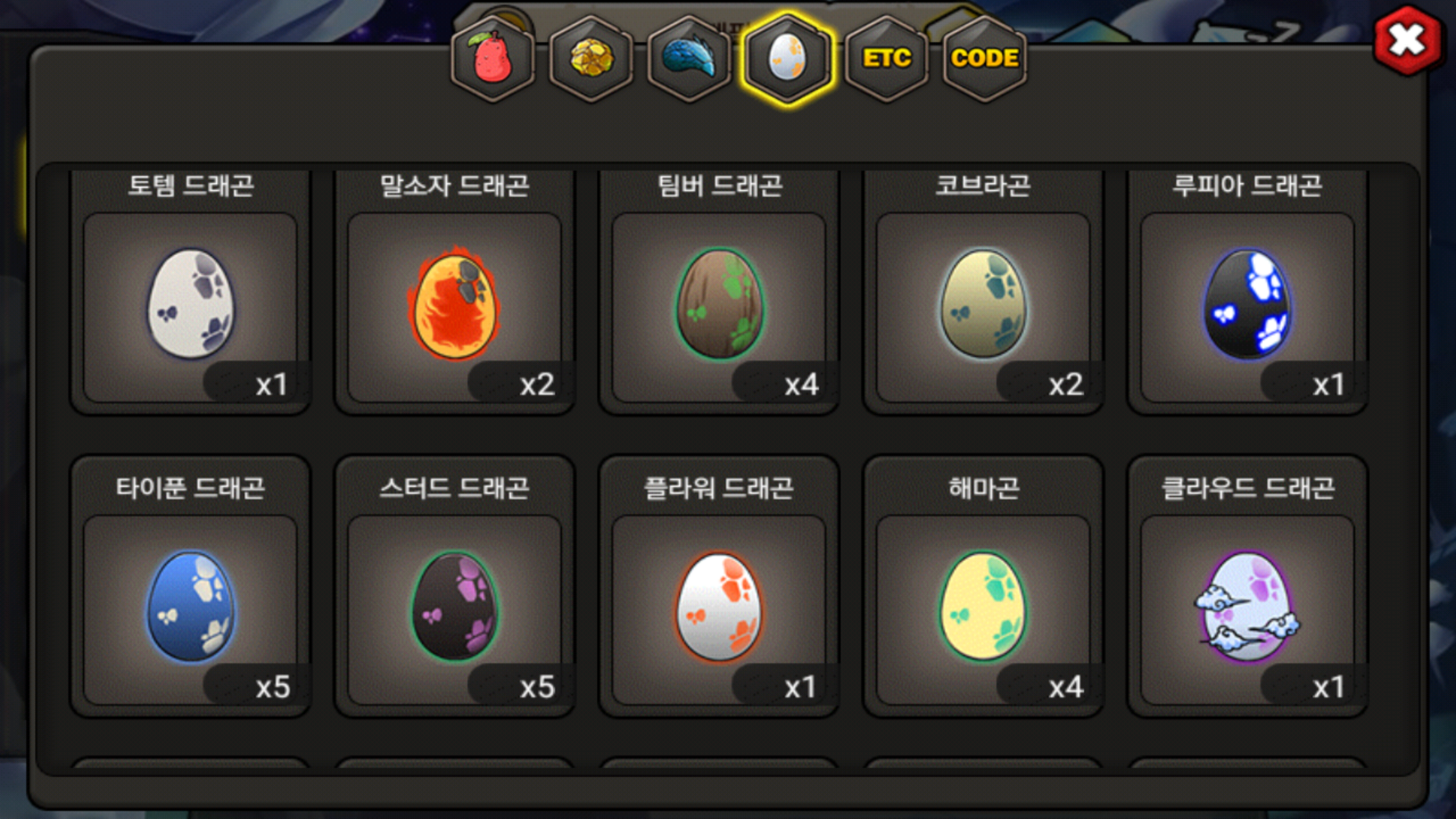The height and width of the screenshot is (819, 1456).
Task: Open the red fruit food tab
Action: click(x=493, y=59)
